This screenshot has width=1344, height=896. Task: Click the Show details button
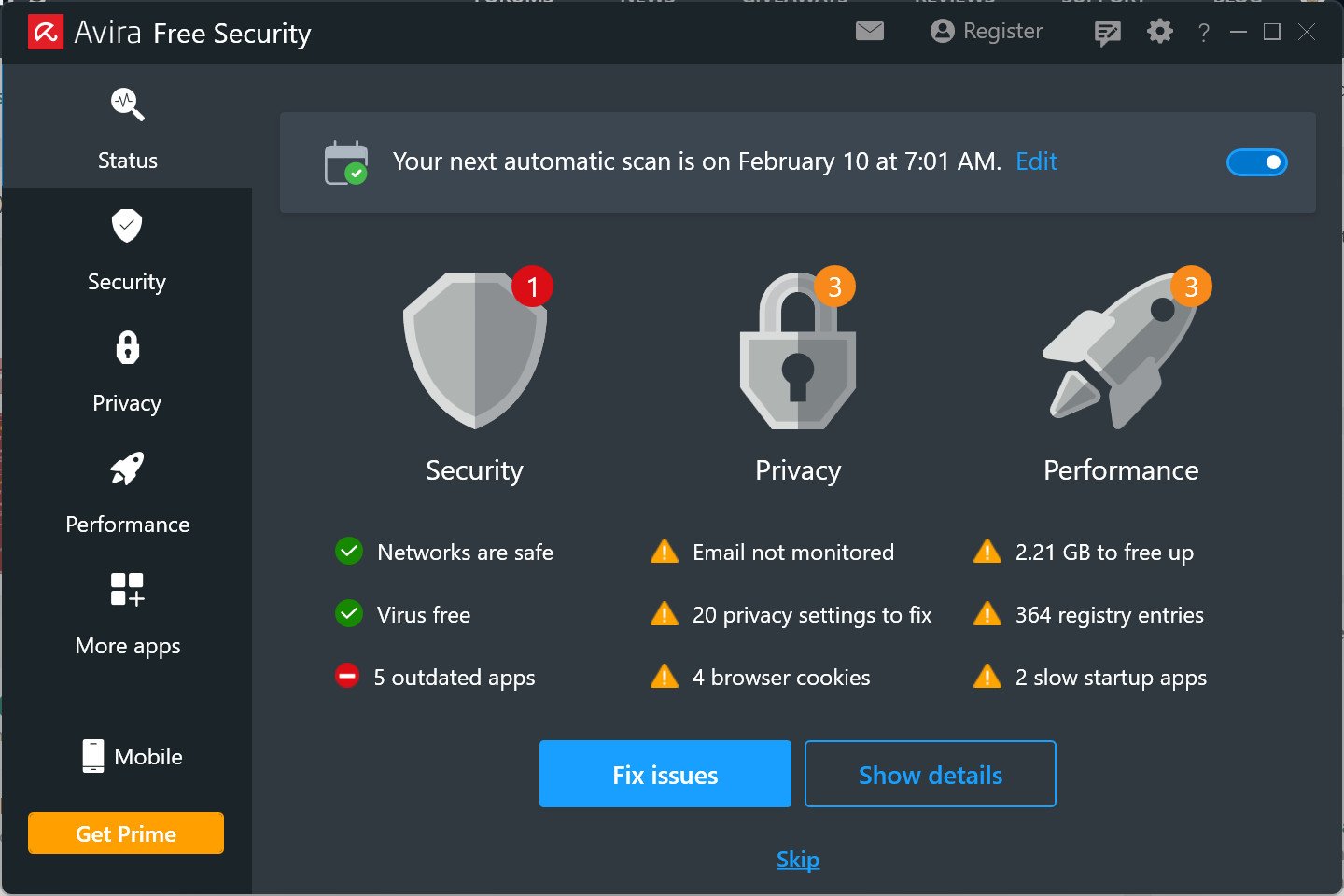click(x=930, y=774)
